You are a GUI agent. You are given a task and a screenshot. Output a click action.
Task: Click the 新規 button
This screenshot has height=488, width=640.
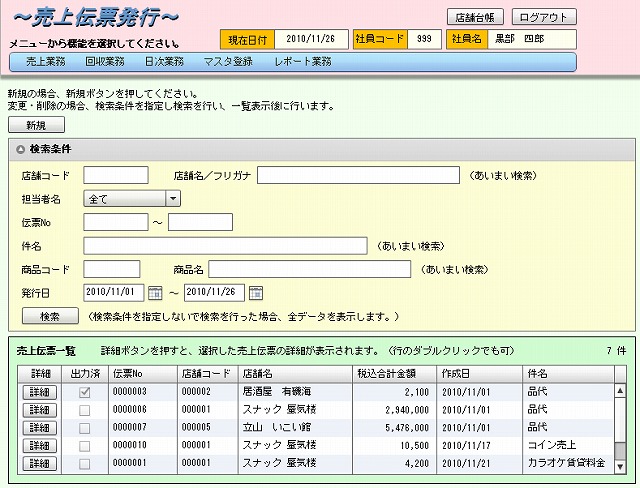(35, 125)
